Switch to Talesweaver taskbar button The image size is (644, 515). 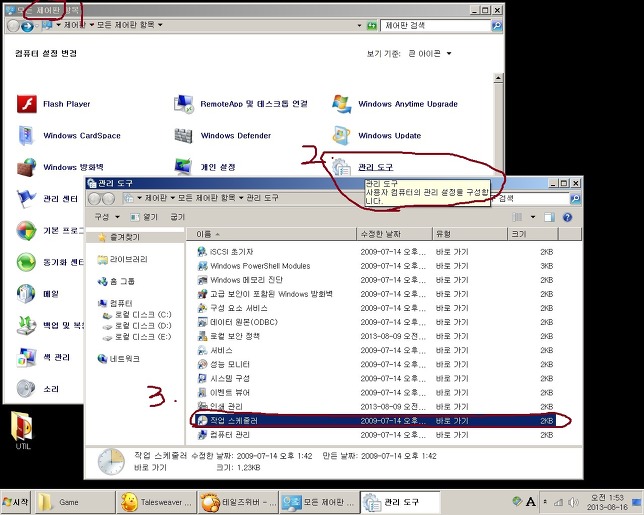(156, 502)
